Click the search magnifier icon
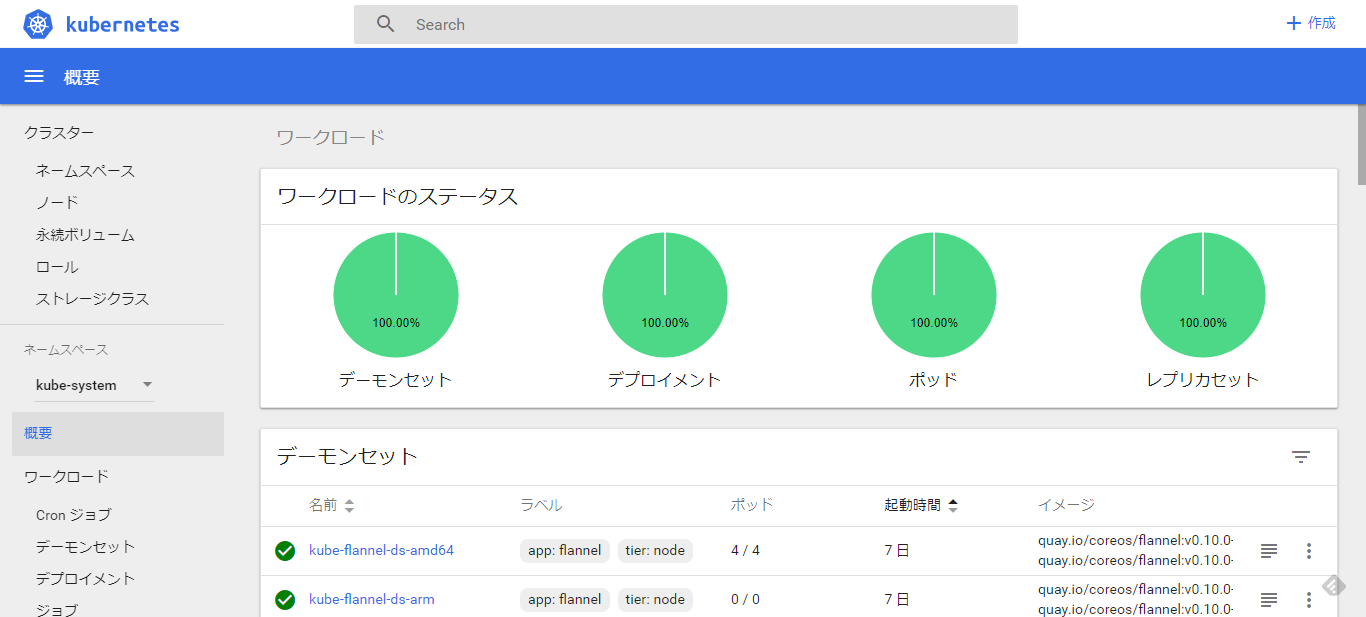1366x617 pixels. click(x=385, y=23)
